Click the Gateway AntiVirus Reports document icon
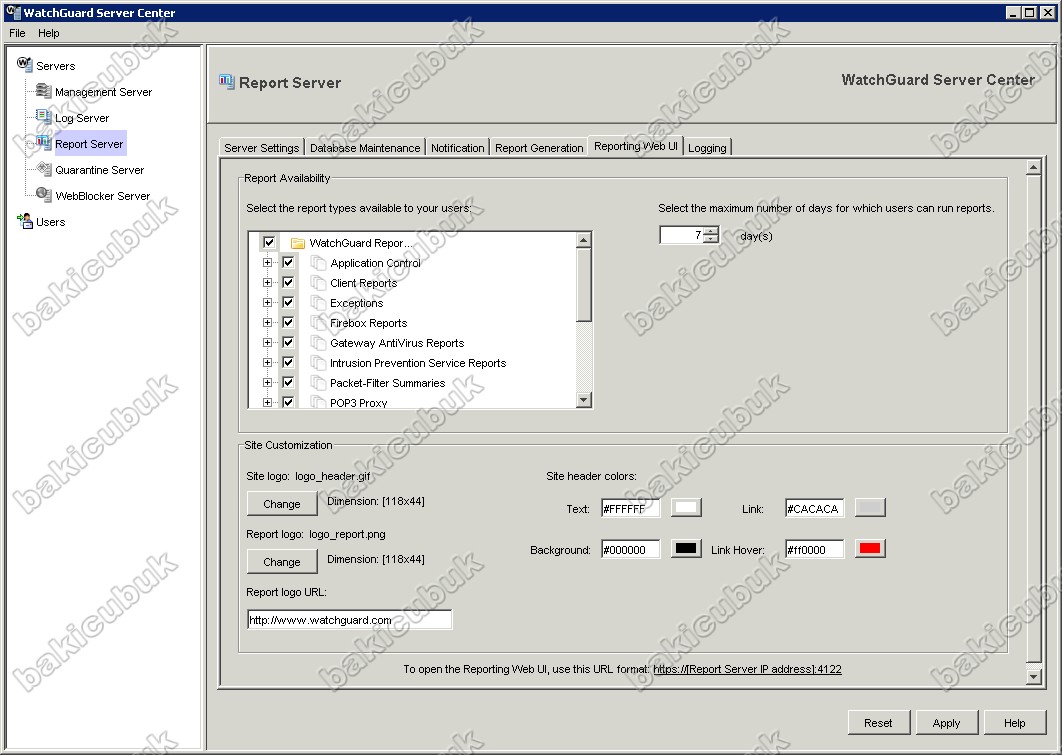Viewport: 1062px width, 755px height. point(318,343)
